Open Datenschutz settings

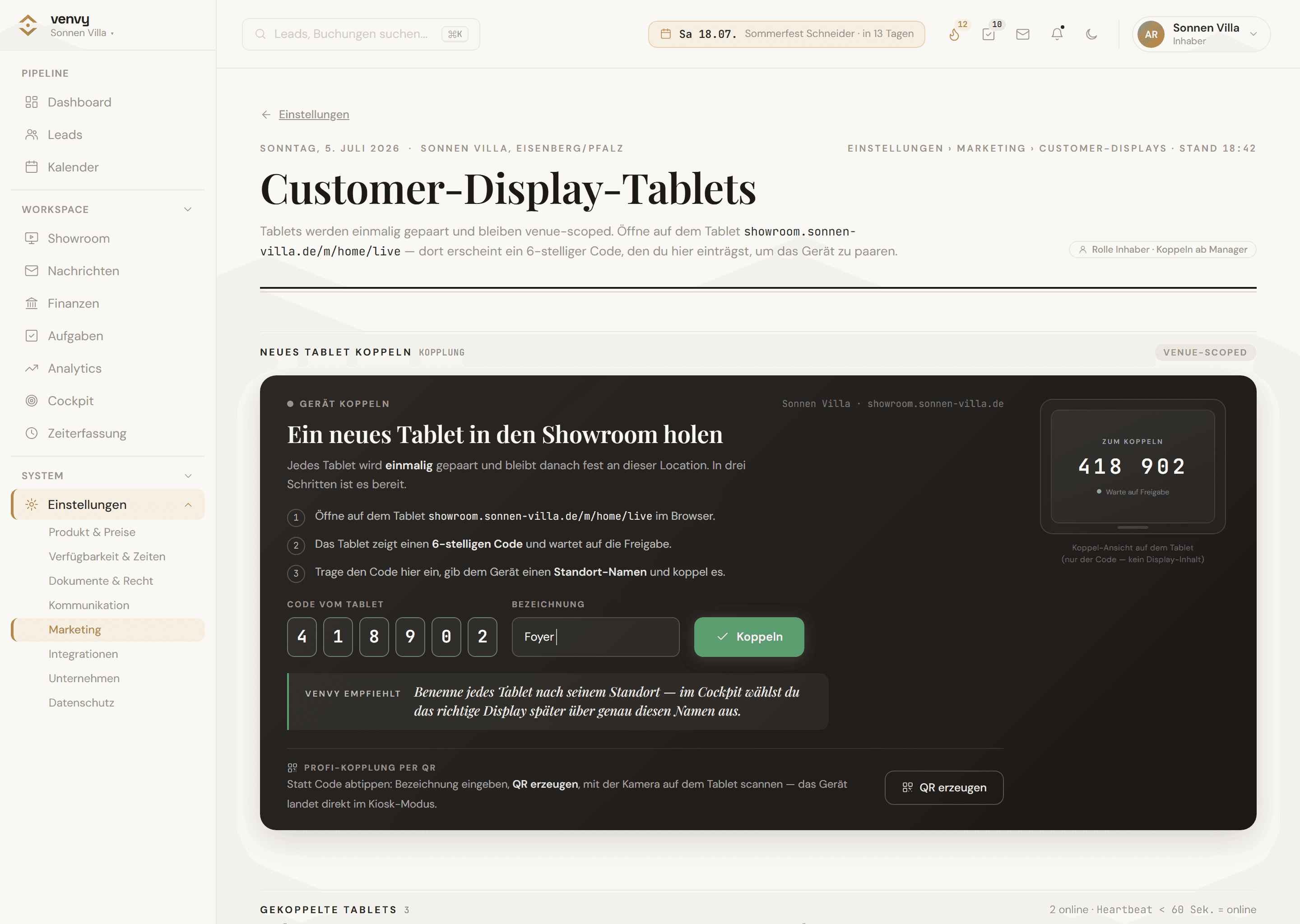pos(81,703)
